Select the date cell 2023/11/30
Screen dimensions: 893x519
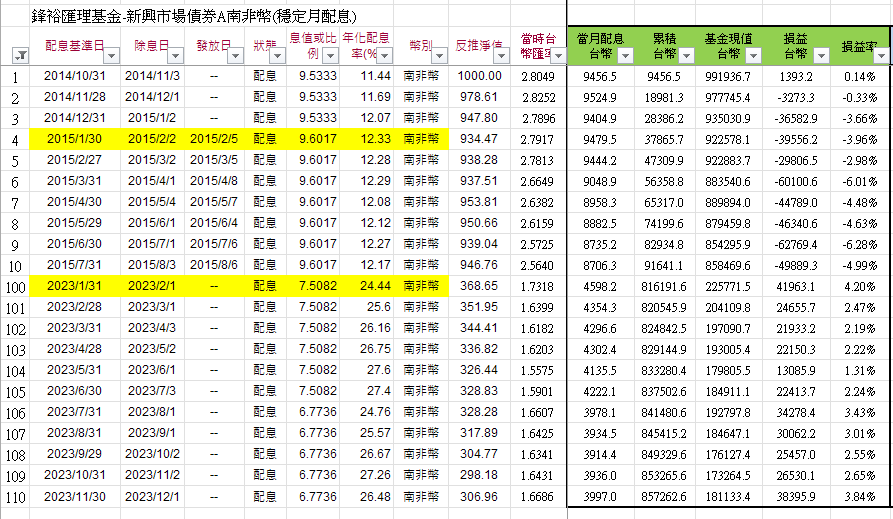(75, 497)
